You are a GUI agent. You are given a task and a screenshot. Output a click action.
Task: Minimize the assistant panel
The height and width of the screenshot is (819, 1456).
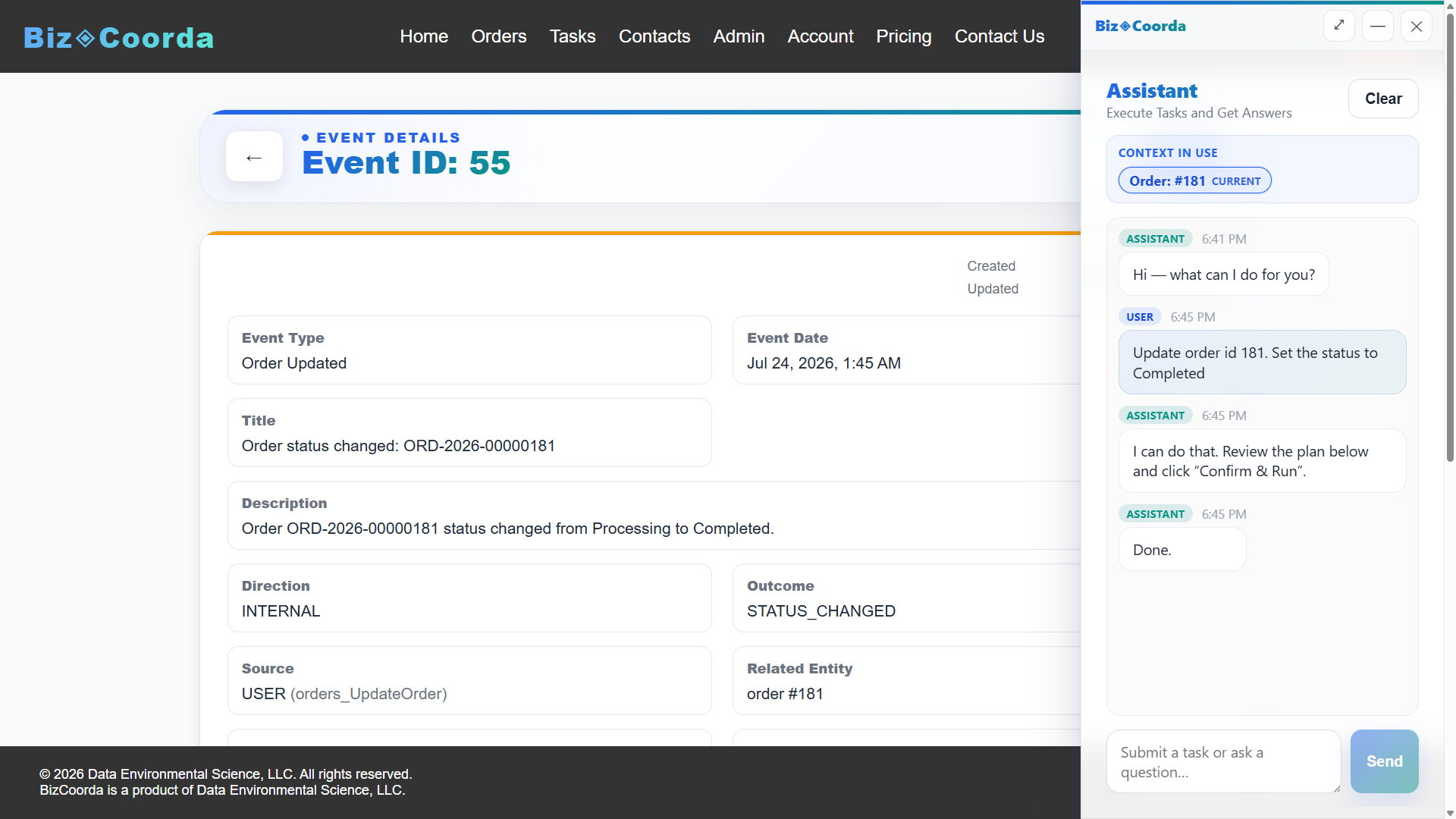click(x=1378, y=26)
